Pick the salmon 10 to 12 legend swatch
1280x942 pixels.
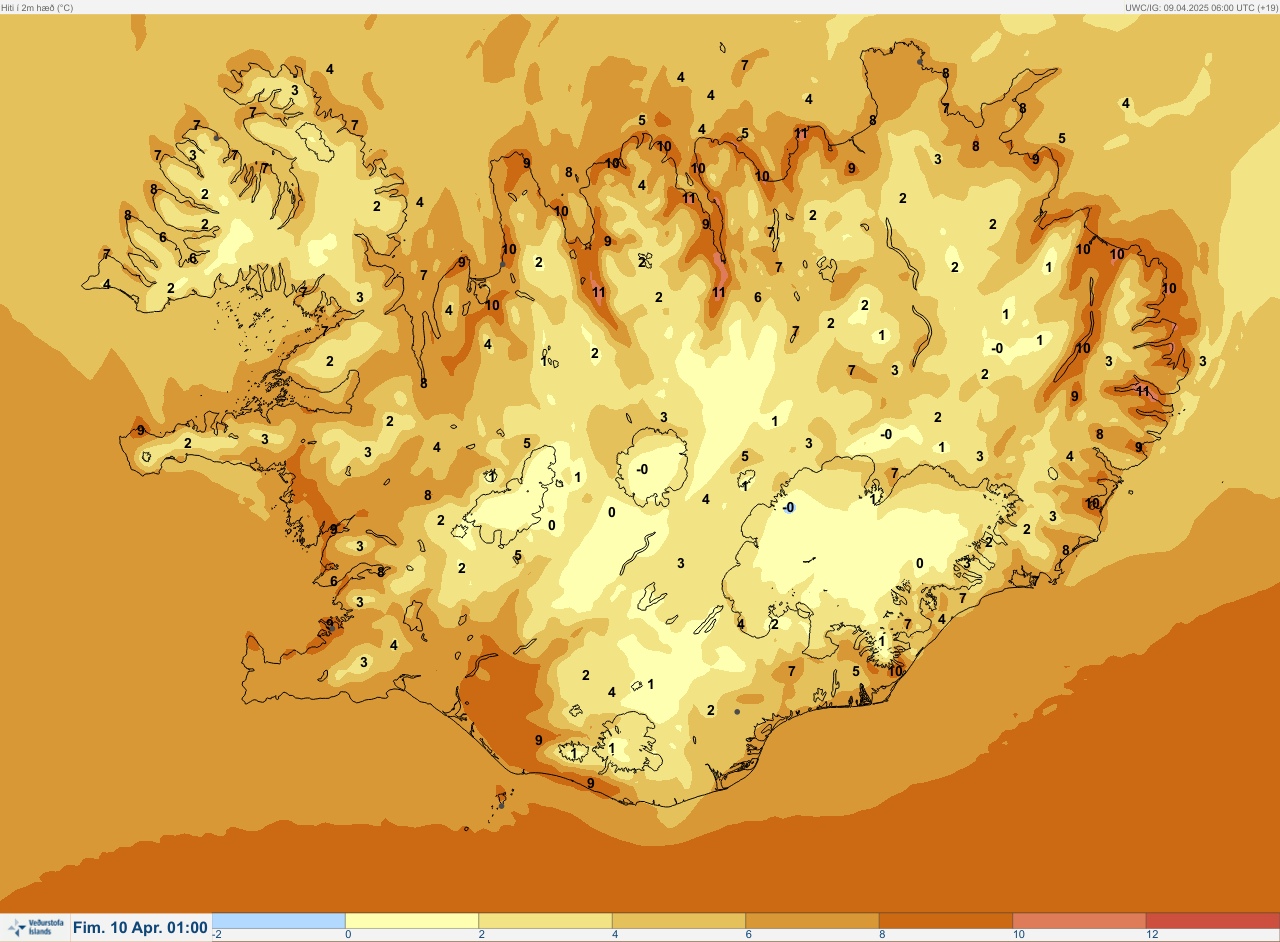pos(1079,920)
